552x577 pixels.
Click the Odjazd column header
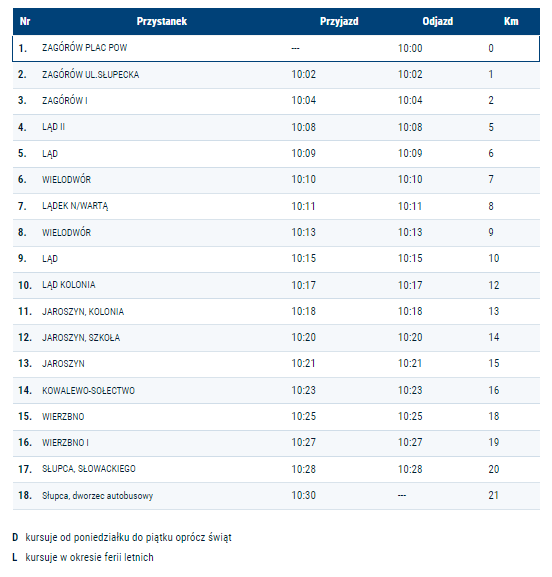[438, 21]
